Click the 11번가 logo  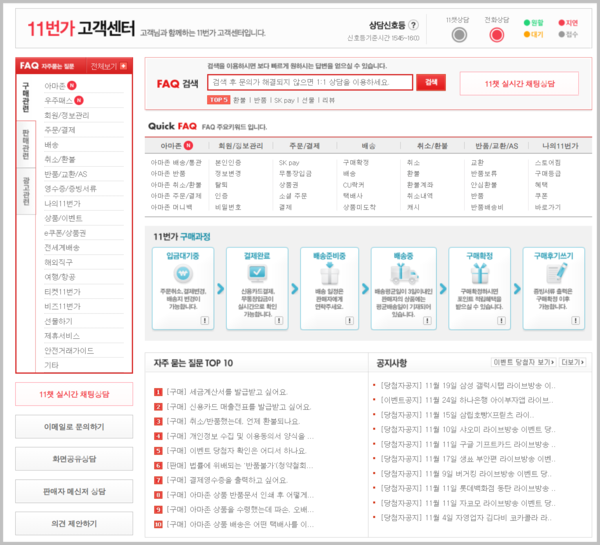tap(51, 29)
